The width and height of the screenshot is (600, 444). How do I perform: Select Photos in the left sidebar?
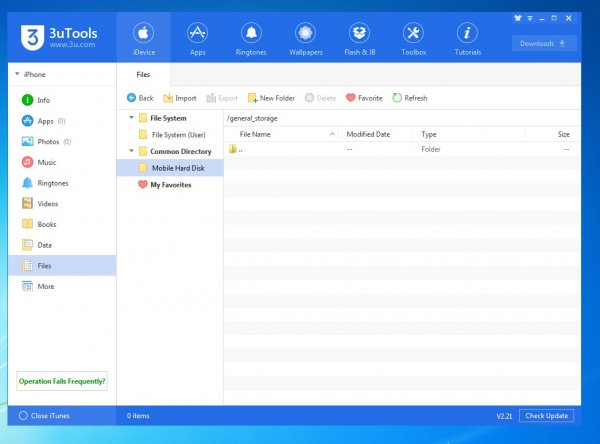point(46,141)
